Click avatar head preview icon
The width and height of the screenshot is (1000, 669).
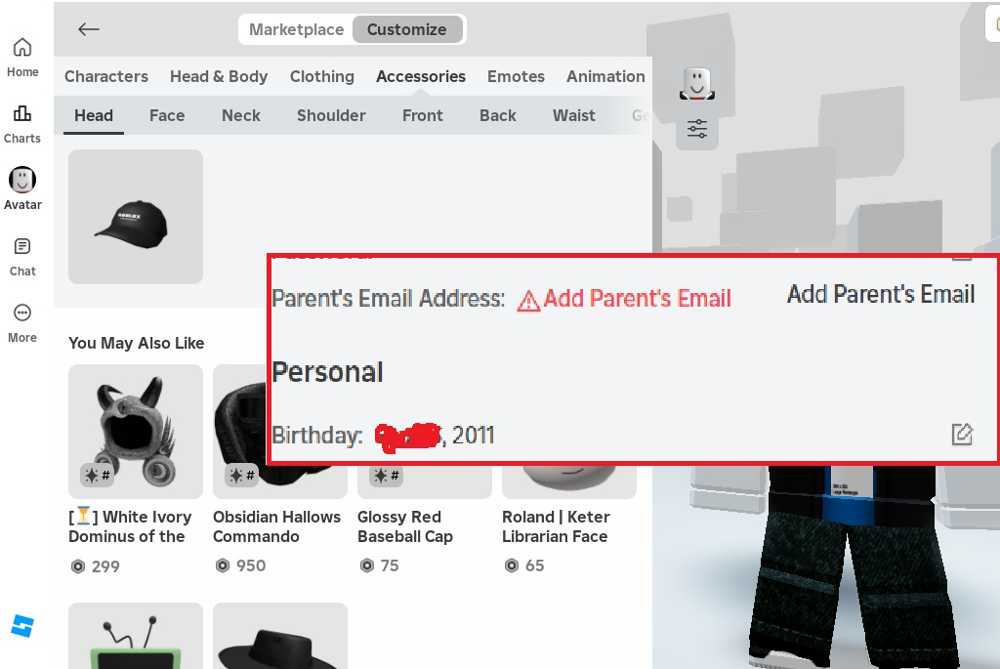pos(697,84)
